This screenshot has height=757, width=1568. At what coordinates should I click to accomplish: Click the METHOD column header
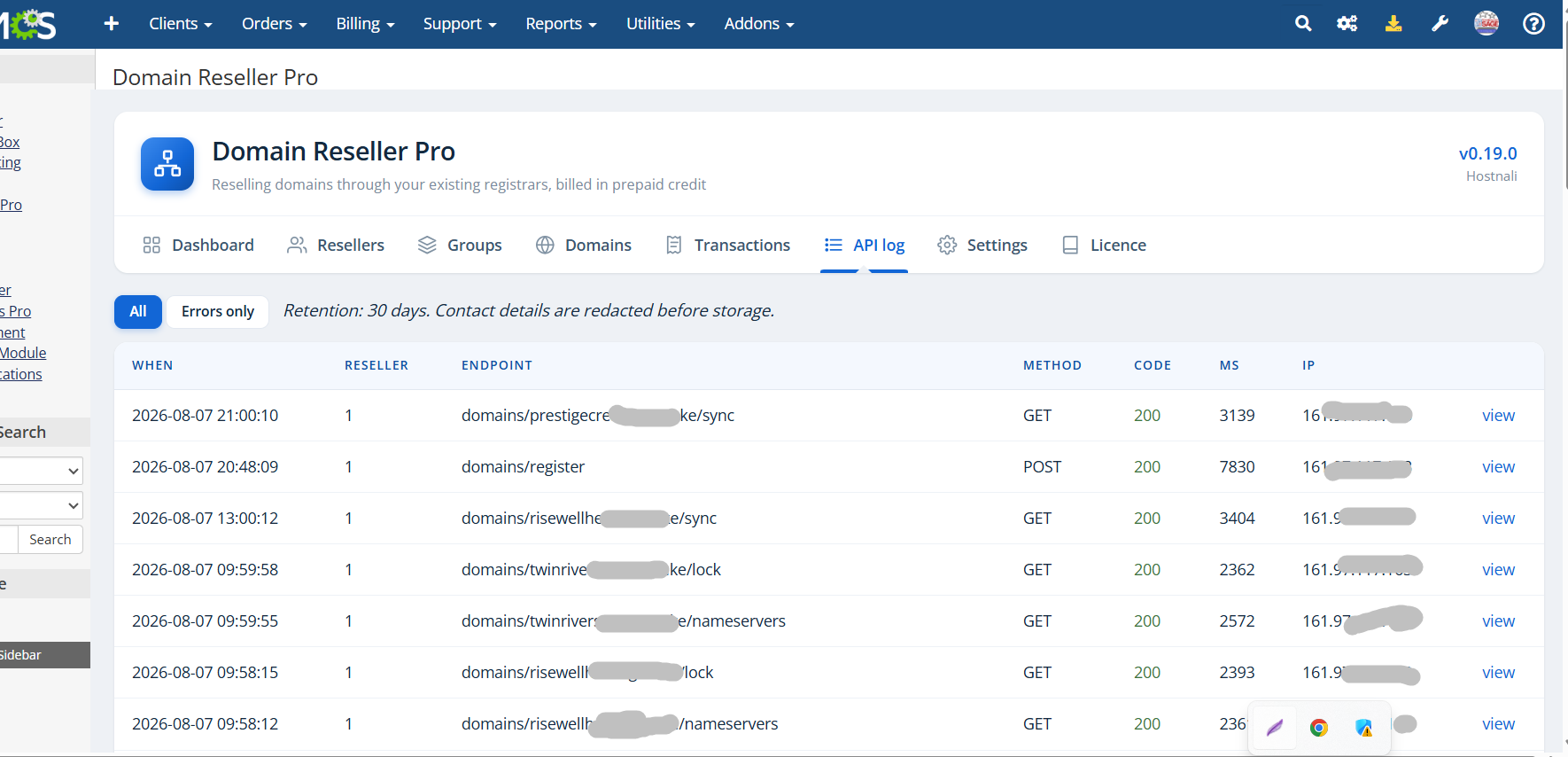(x=1052, y=365)
